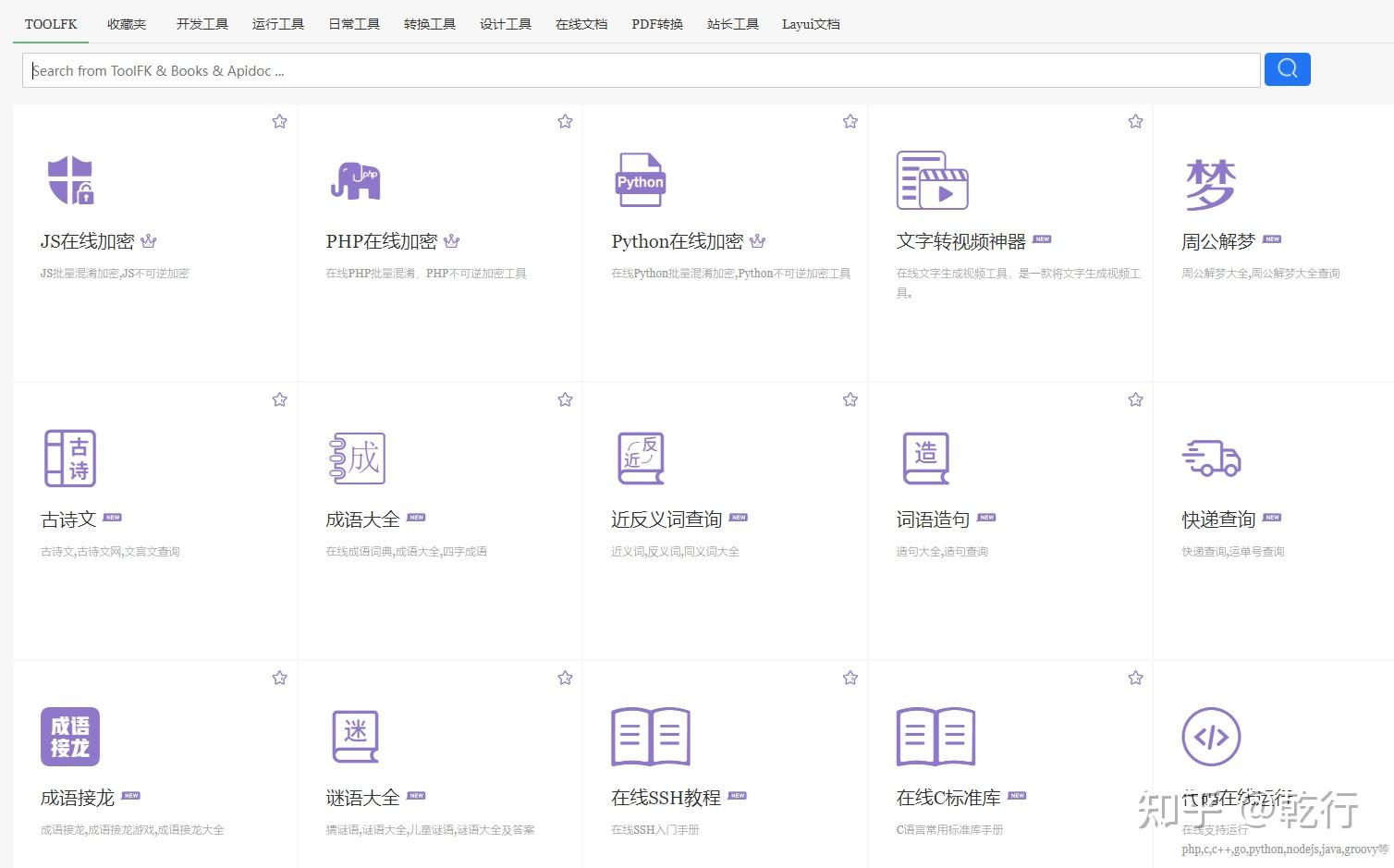Click the delivery truck icon for 快递查询
This screenshot has width=1394, height=868.
tap(1212, 458)
